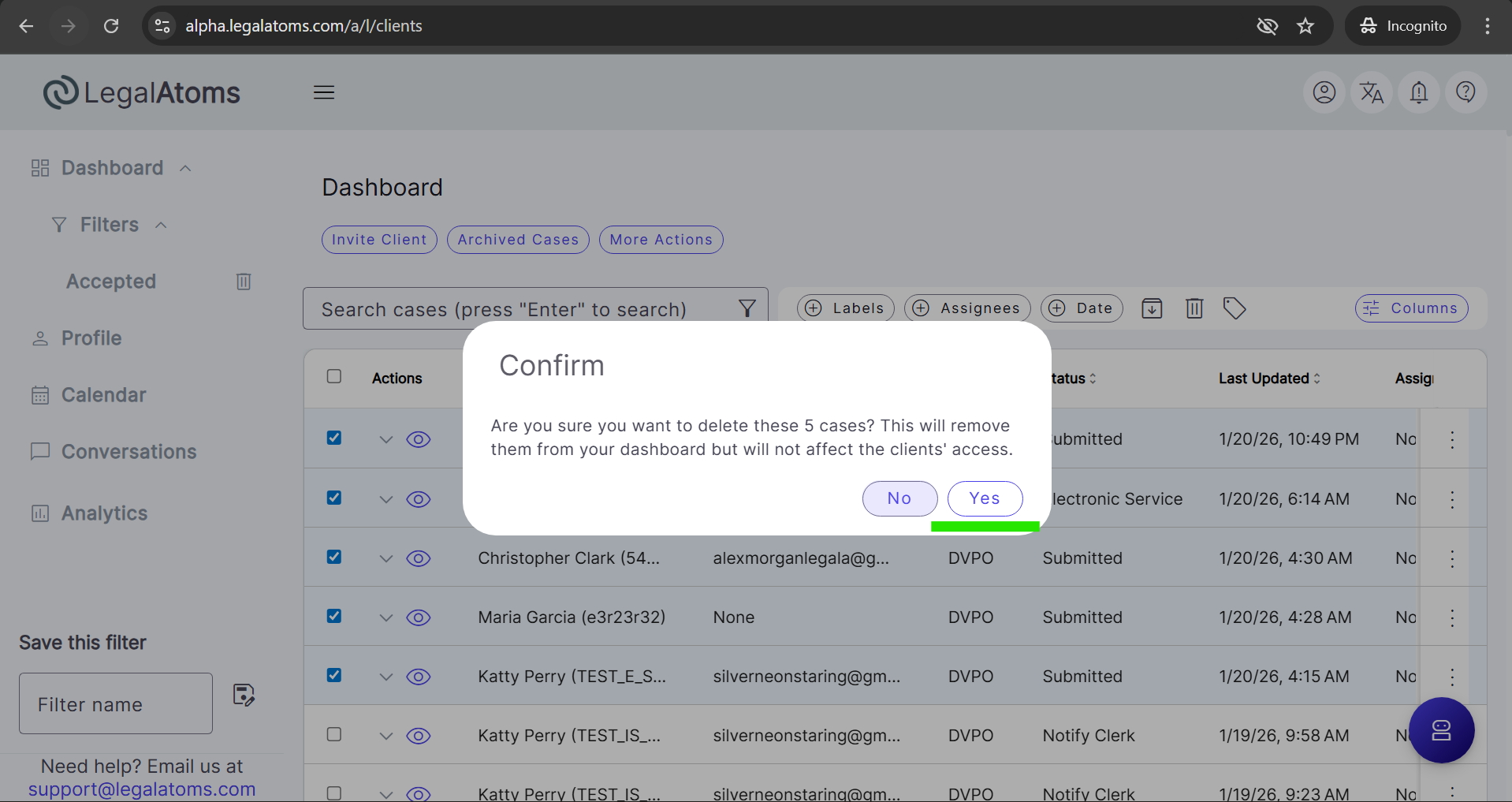Uncheck the Christopher Clark case checkbox
Screen dimensions: 1512x802
[334, 557]
